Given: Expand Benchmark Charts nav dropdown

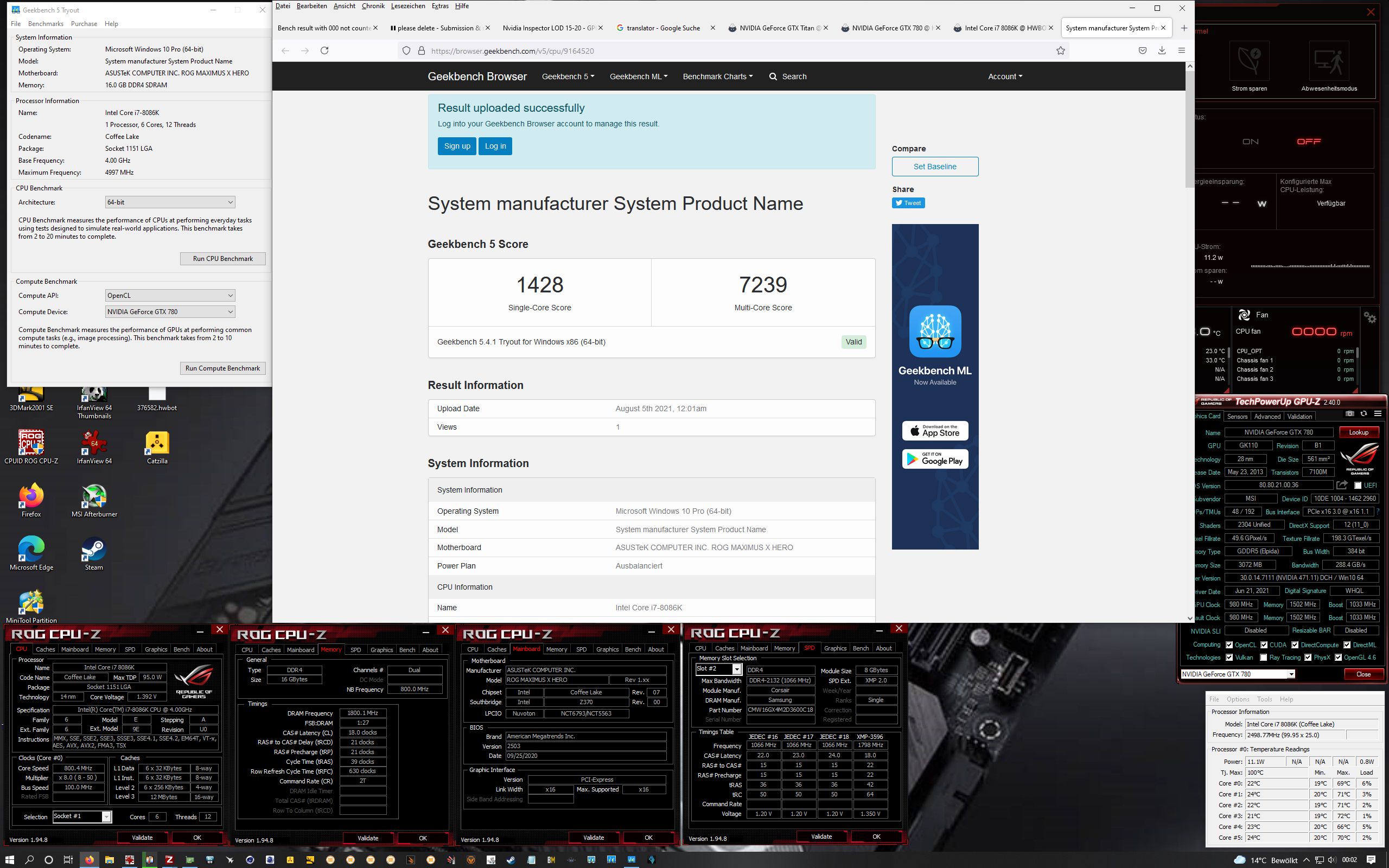Looking at the screenshot, I should click(717, 76).
